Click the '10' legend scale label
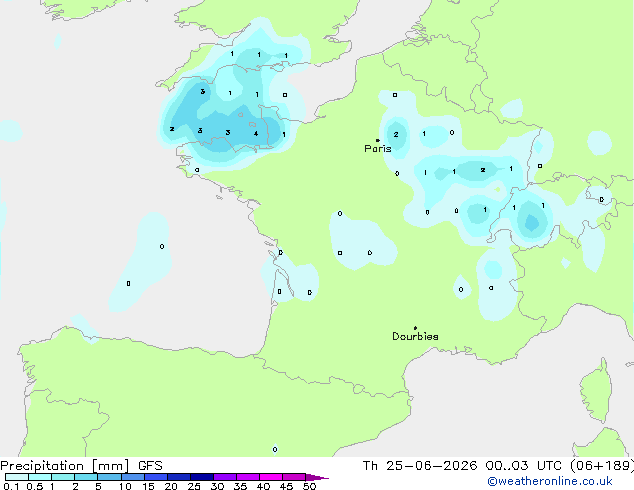This screenshot has width=634, height=490. [125, 486]
